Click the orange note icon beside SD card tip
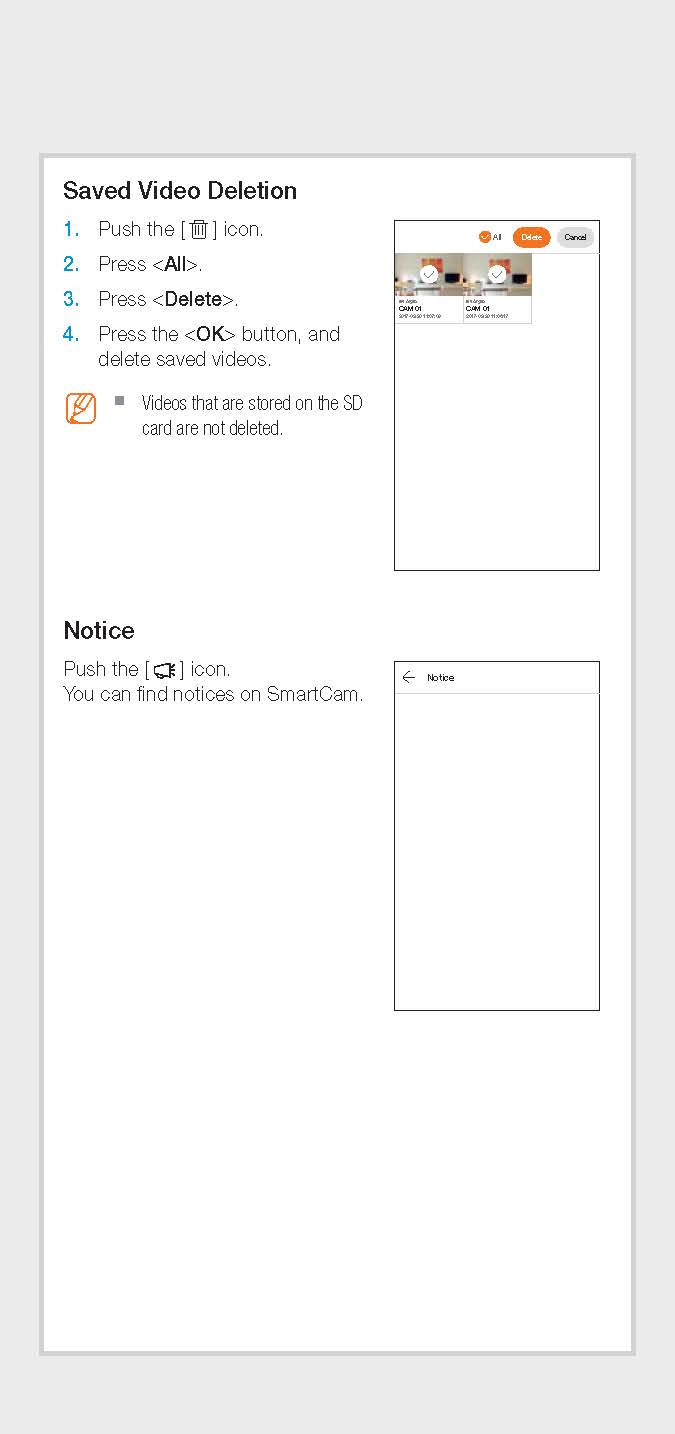Viewport: 675px width, 1434px height. point(81,408)
